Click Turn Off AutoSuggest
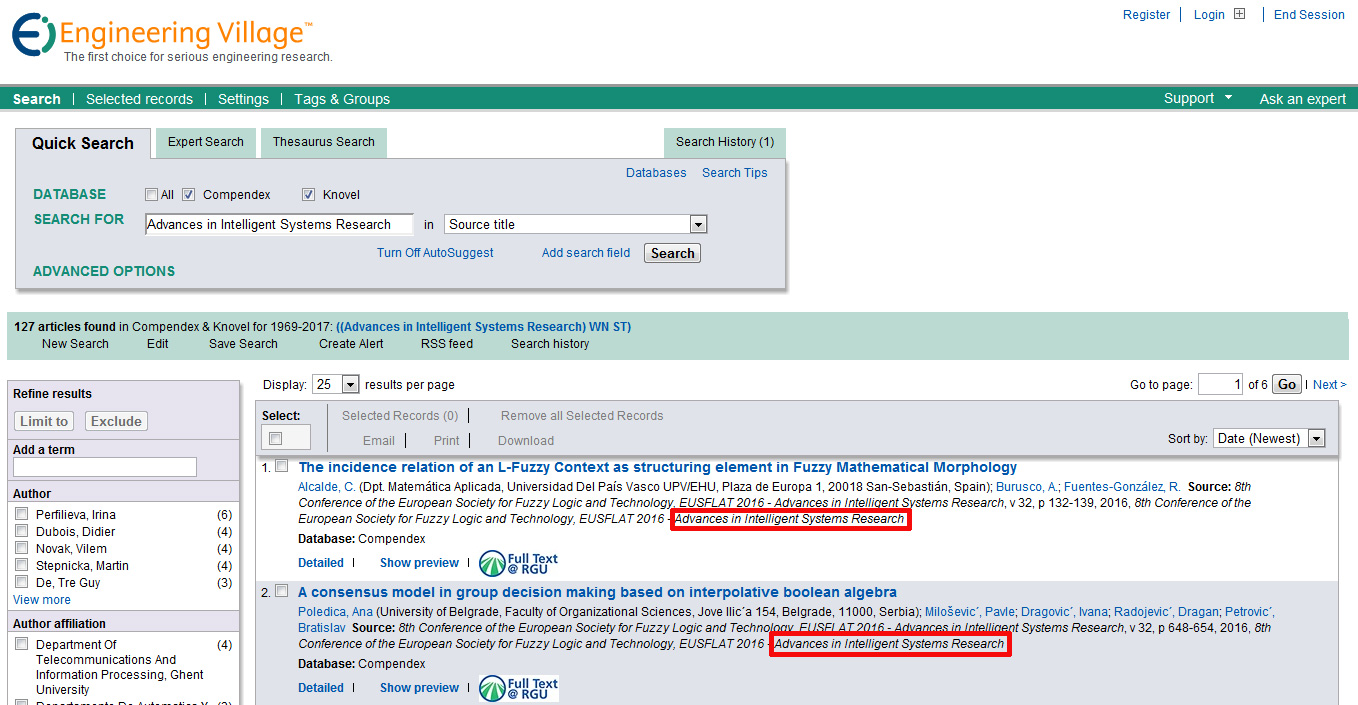Image resolution: width=1358 pixels, height=705 pixels. 435,253
